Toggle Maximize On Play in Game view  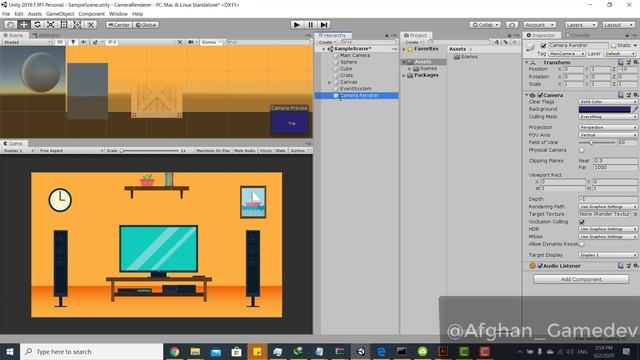pyautogui.click(x=213, y=151)
